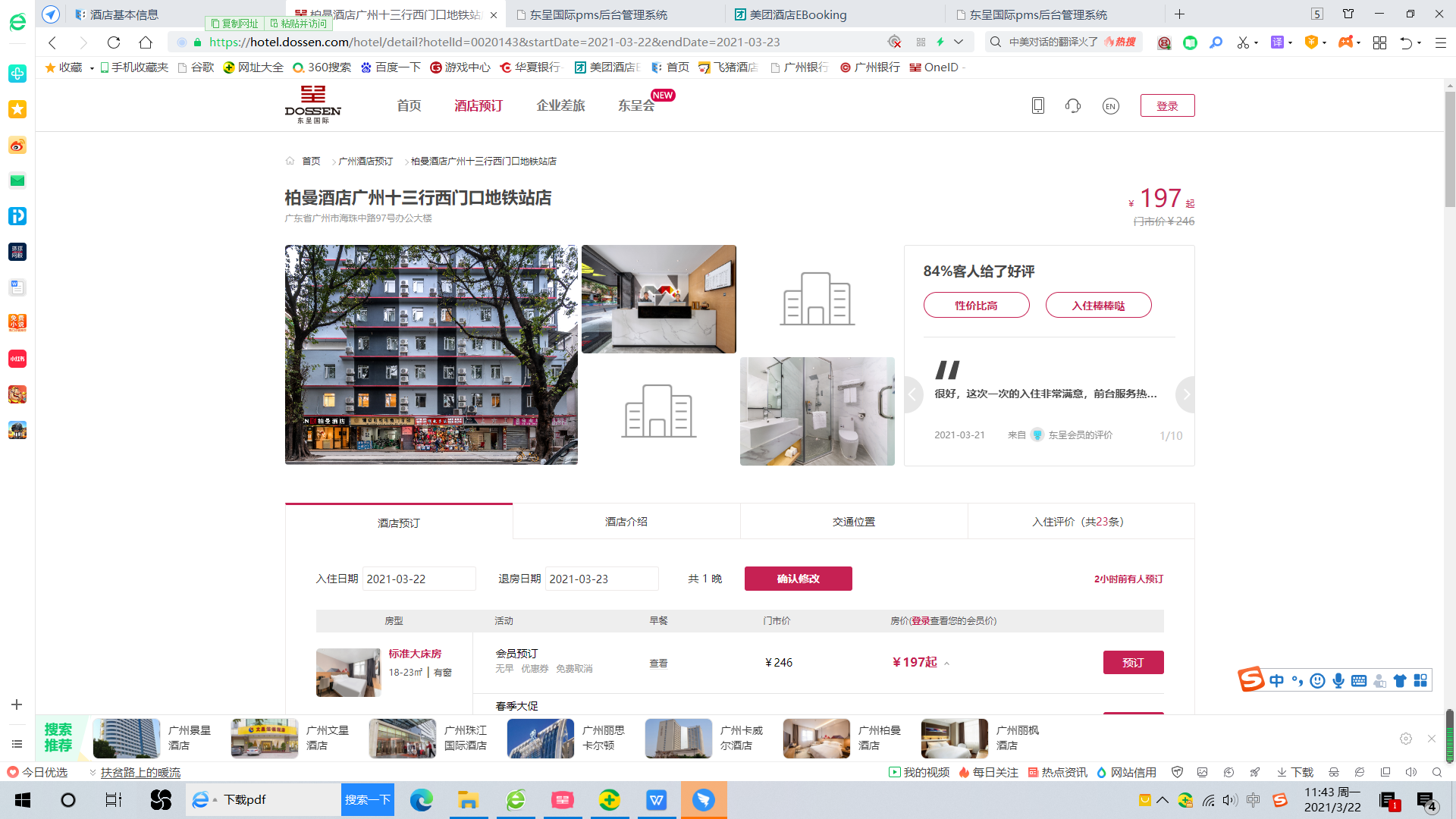Open Sogou voice input microphone icon
The image size is (1456, 819).
(1338, 681)
